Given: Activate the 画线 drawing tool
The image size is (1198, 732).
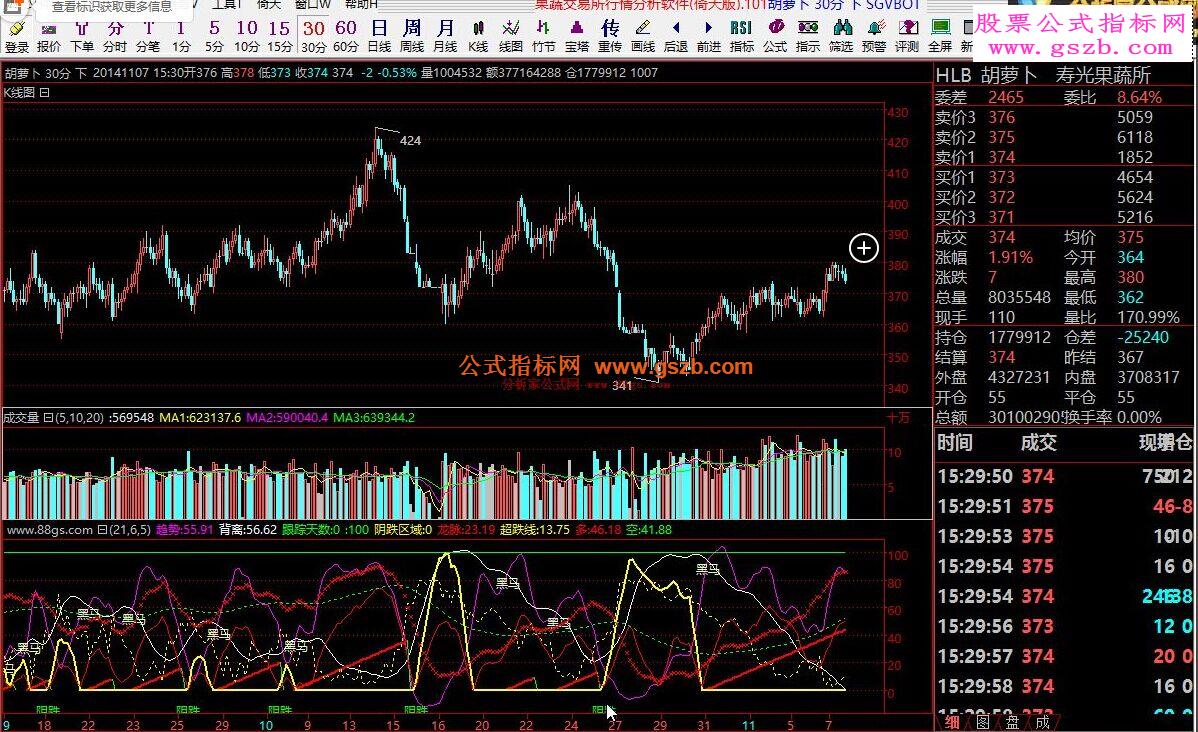Looking at the screenshot, I should point(643,37).
